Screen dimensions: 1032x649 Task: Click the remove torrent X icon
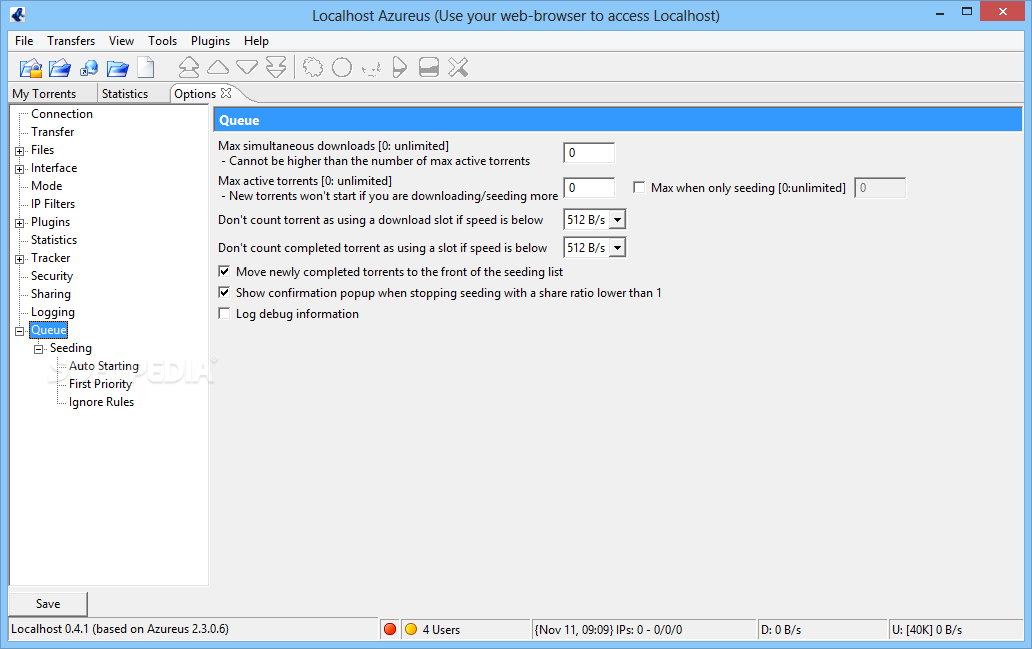click(x=458, y=67)
